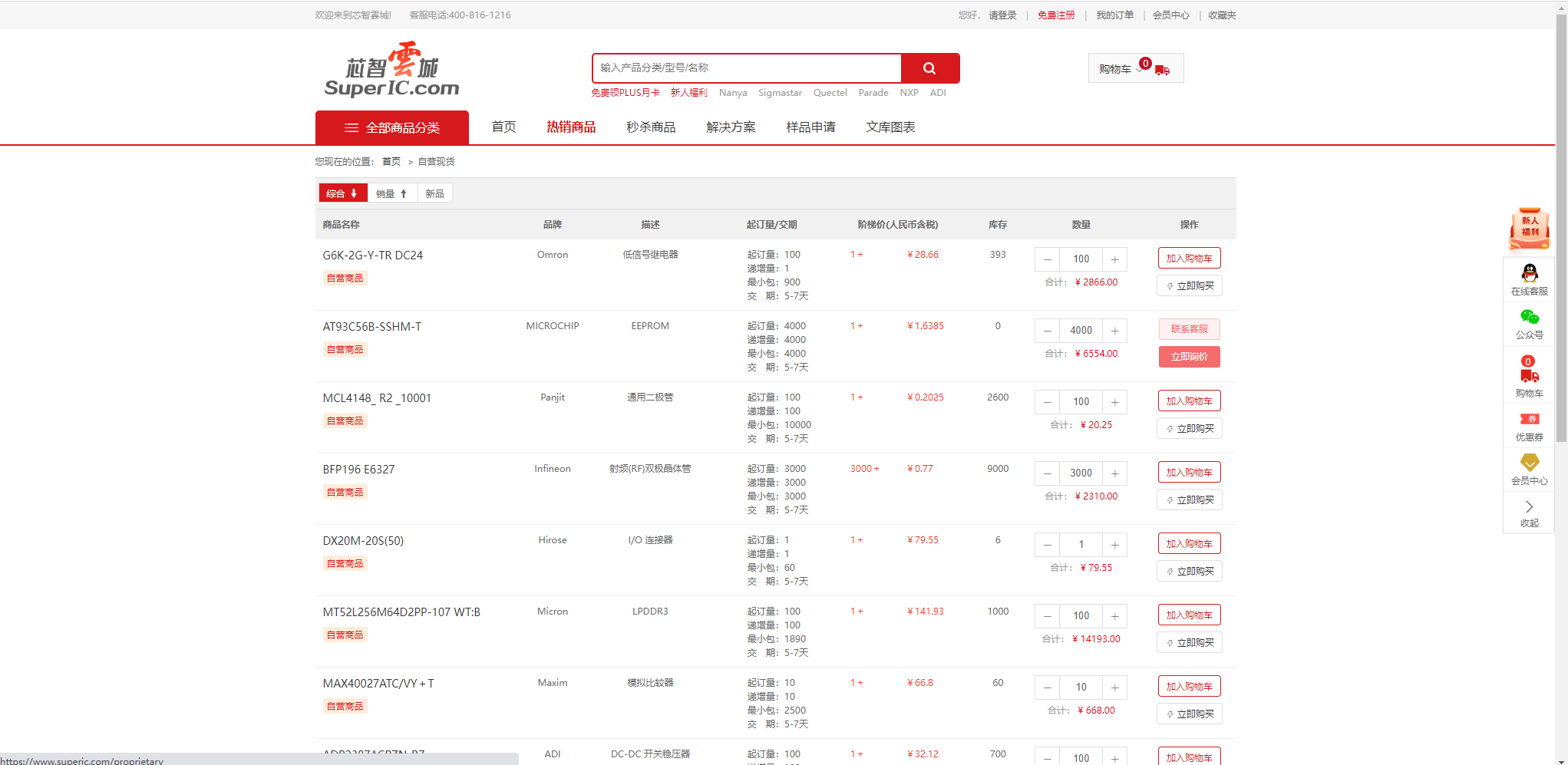Increase quantity for BFP196 E6327
Screen dimensions: 1568x765
coord(1114,473)
